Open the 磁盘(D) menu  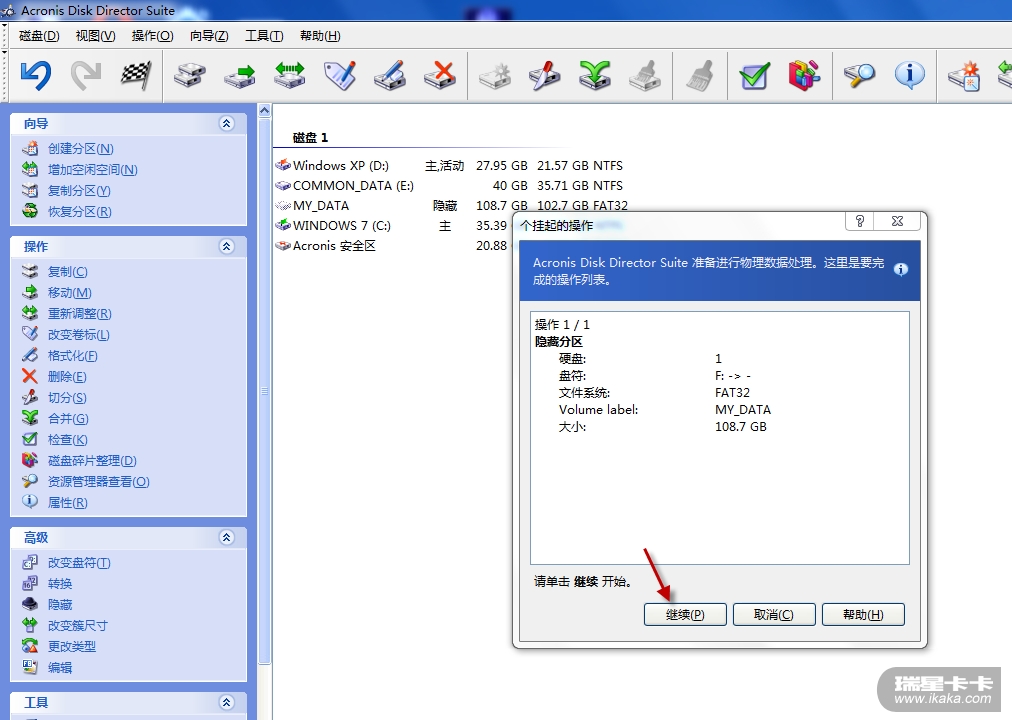39,35
